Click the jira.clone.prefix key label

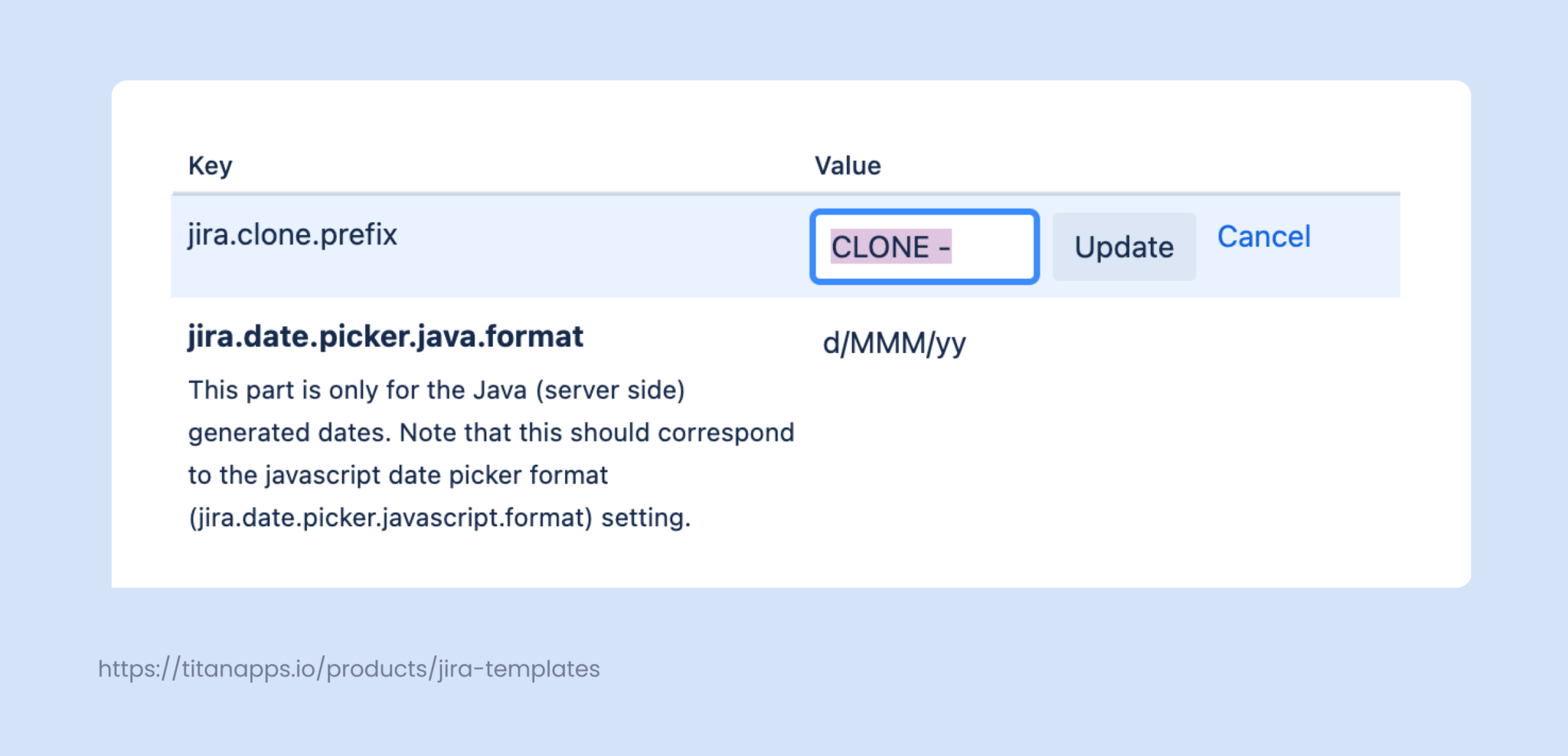292,234
